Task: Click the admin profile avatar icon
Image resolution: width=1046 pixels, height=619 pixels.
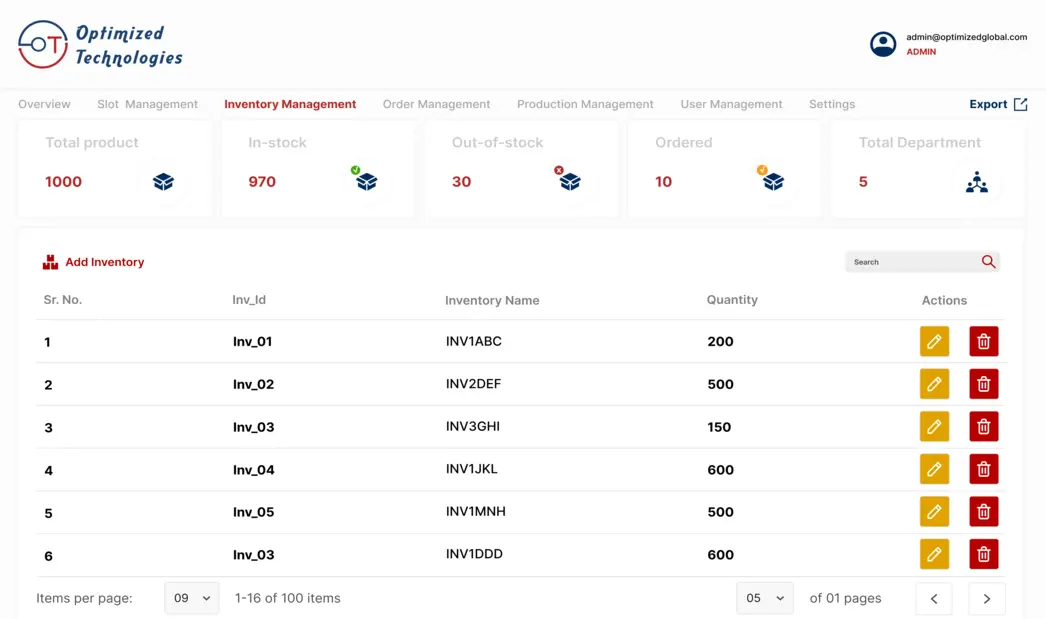Action: pyautogui.click(x=883, y=44)
